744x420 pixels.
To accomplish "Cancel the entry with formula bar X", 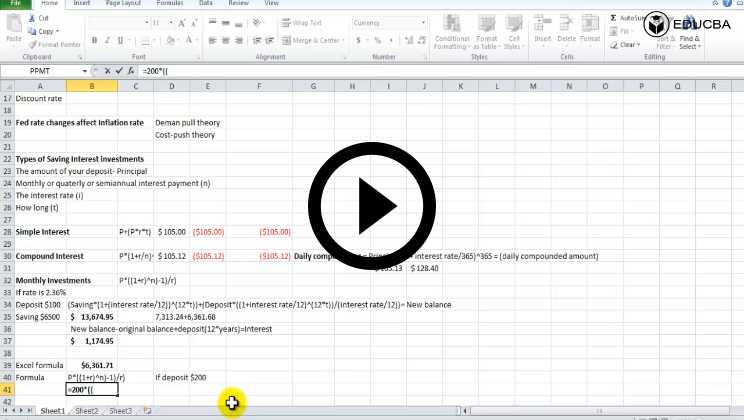I will 108,71.
